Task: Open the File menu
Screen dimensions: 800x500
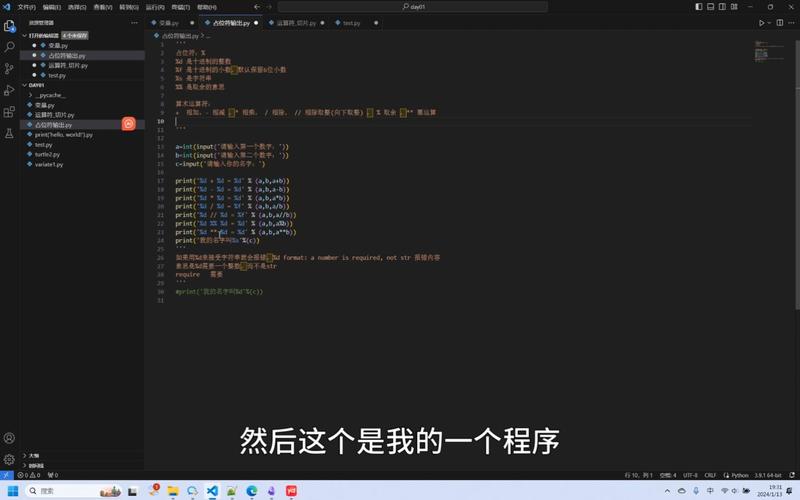Action: click(27, 7)
